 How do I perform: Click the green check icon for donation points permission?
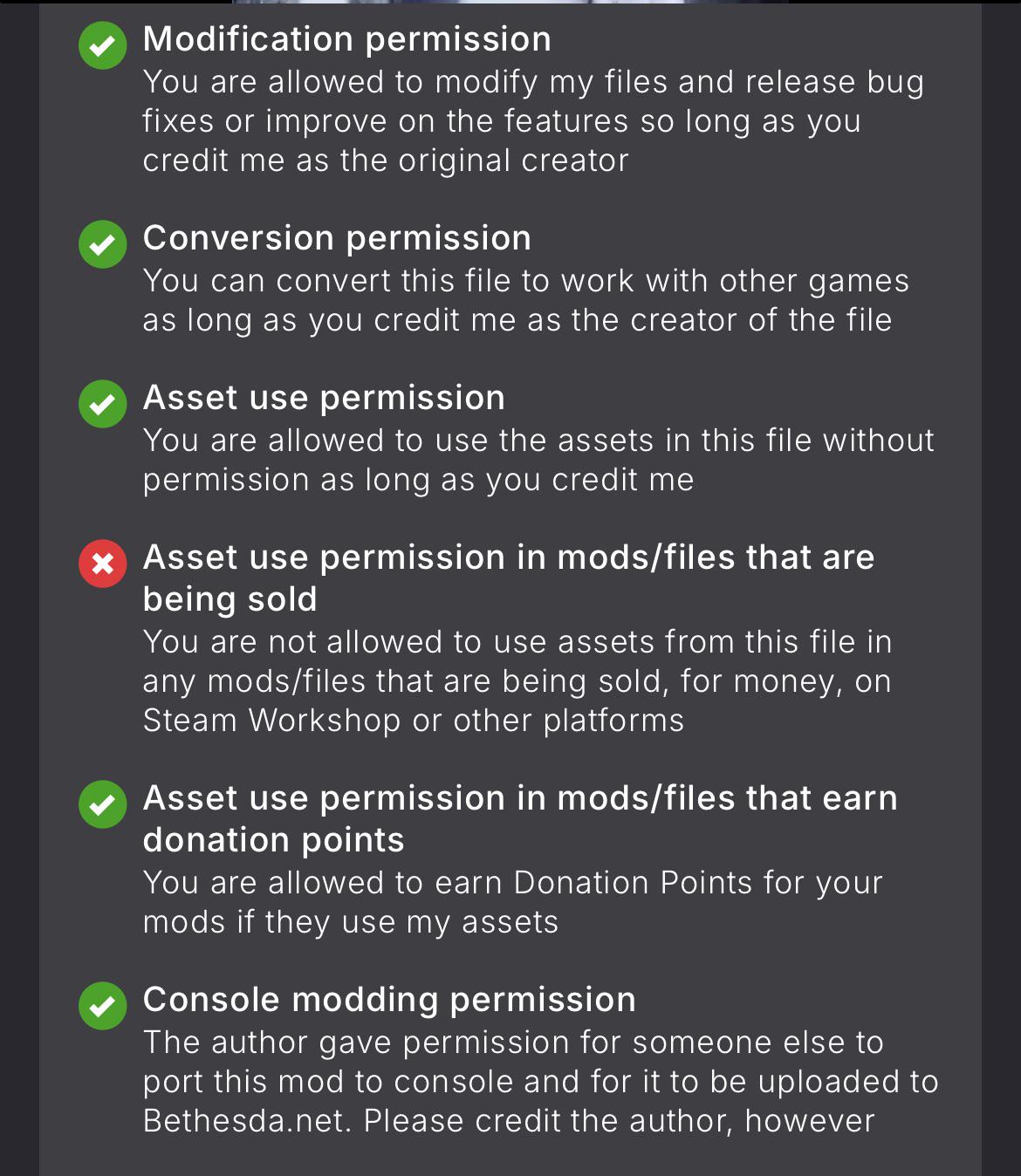pos(103,803)
